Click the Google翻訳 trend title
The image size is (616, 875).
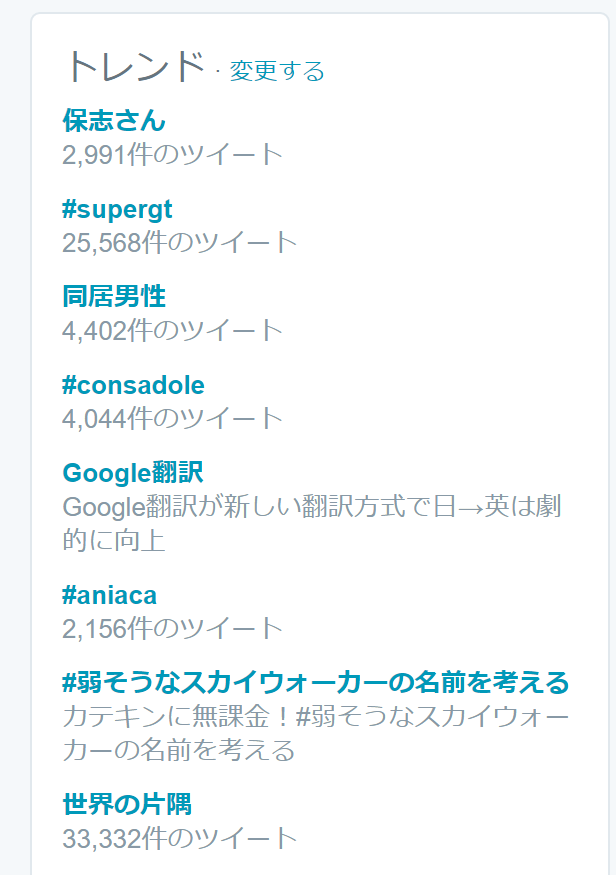tap(133, 473)
